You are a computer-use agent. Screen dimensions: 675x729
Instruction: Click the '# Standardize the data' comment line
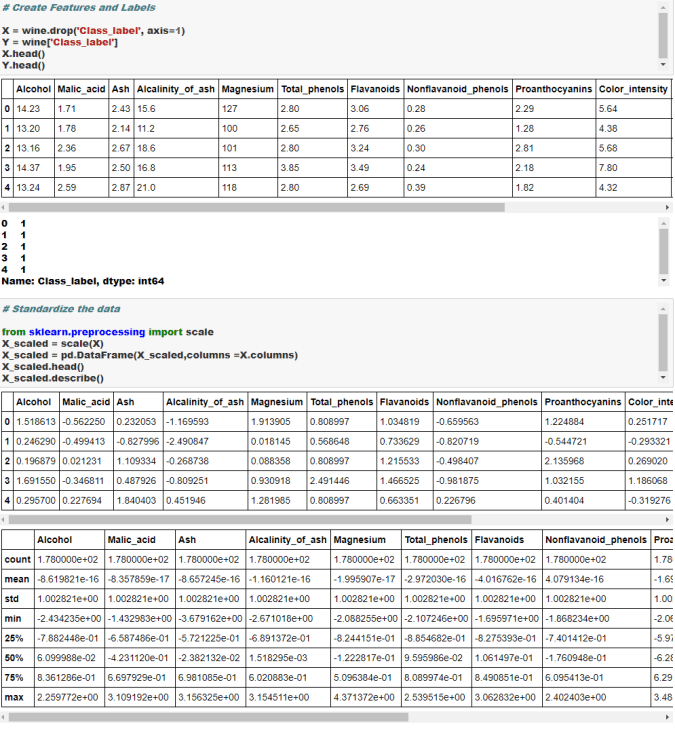(60, 309)
